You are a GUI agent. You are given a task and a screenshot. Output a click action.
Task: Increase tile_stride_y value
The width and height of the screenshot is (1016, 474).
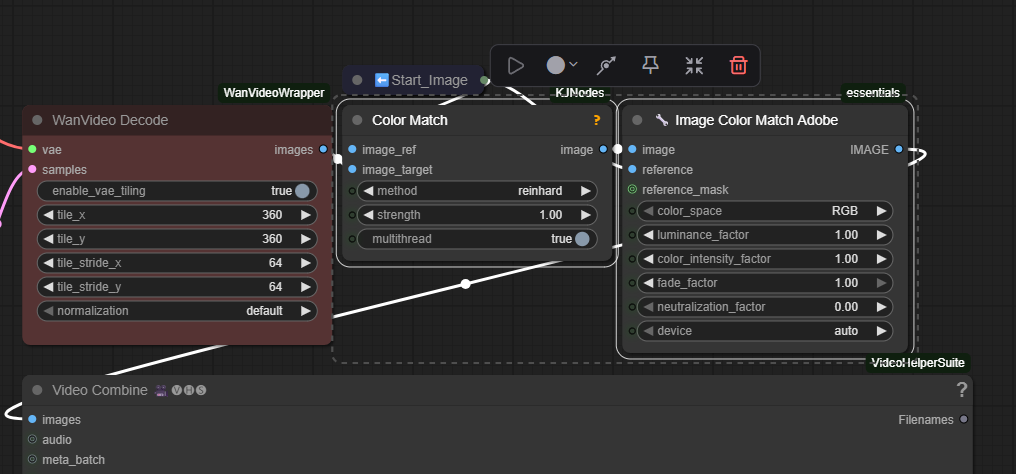306,287
